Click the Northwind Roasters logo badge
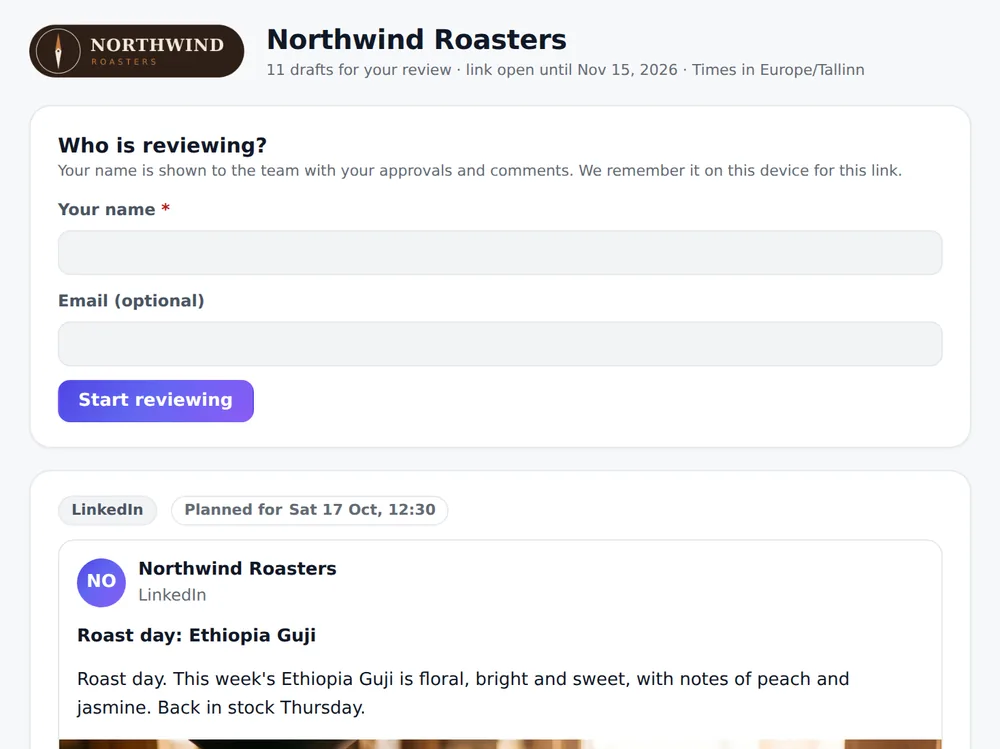This screenshot has width=1000, height=749. point(136,51)
